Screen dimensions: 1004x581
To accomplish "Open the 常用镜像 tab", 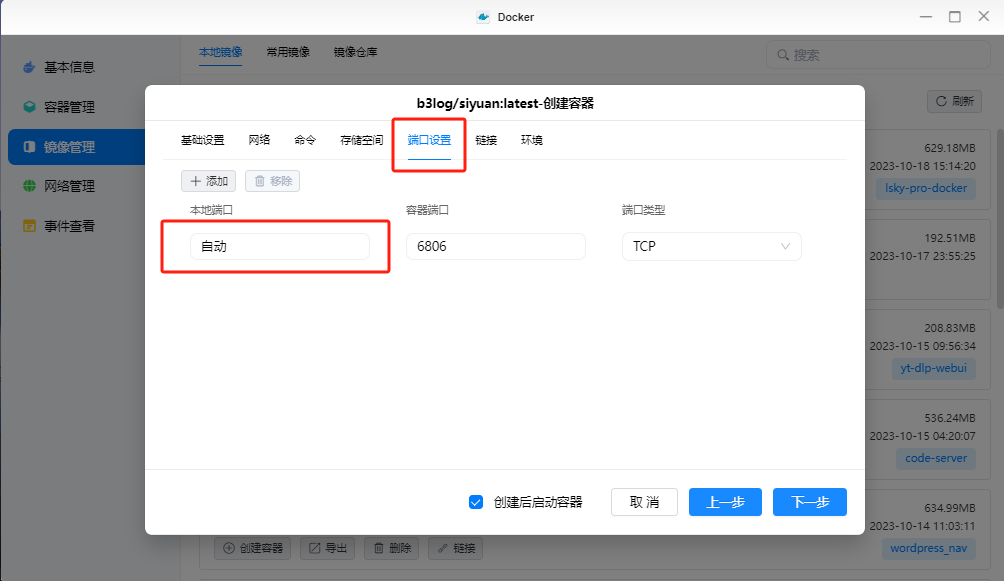I will point(288,52).
